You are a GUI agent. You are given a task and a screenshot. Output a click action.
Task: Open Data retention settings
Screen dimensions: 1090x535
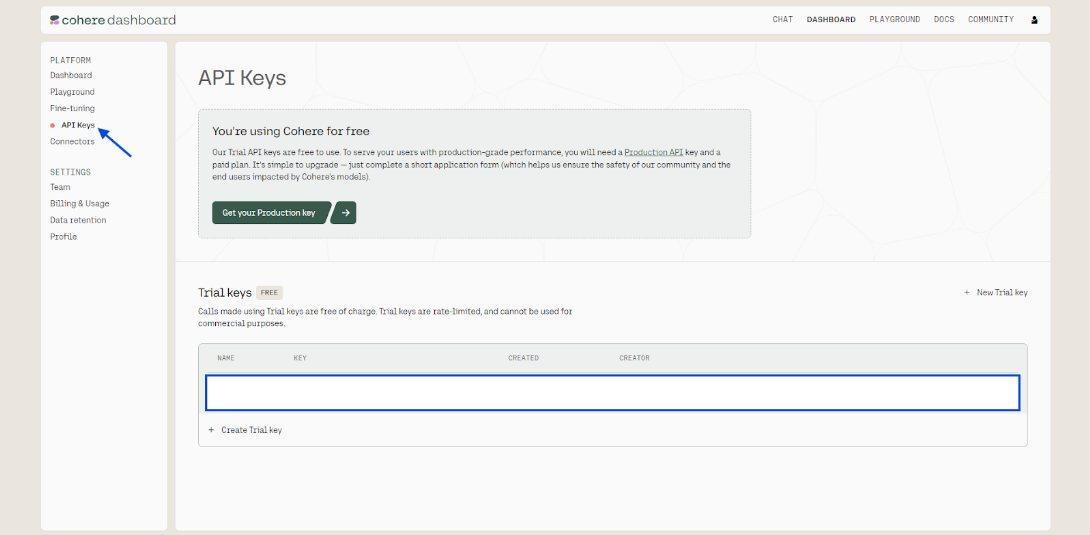click(x=78, y=220)
